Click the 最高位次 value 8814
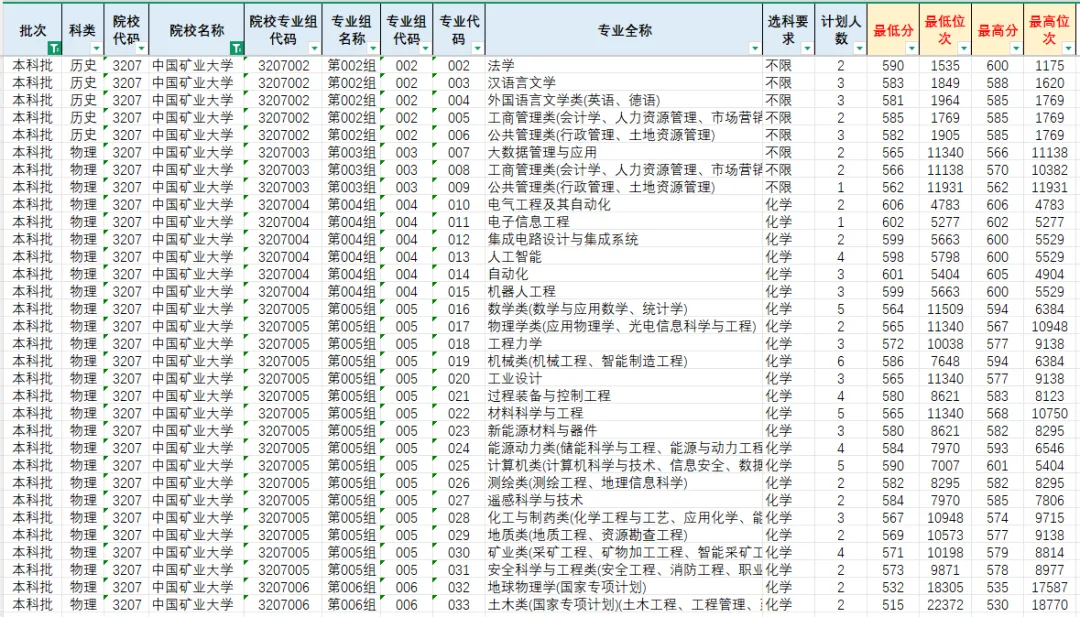1080x617 pixels. click(1050, 552)
